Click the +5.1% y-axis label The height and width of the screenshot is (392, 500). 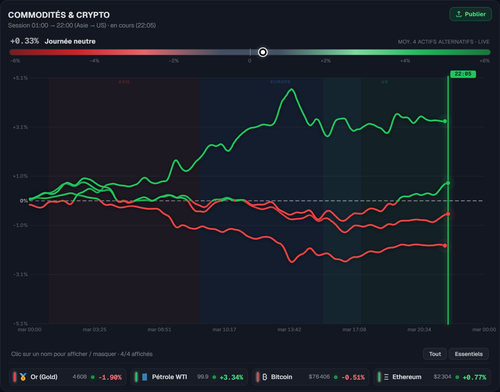[x=20, y=78]
